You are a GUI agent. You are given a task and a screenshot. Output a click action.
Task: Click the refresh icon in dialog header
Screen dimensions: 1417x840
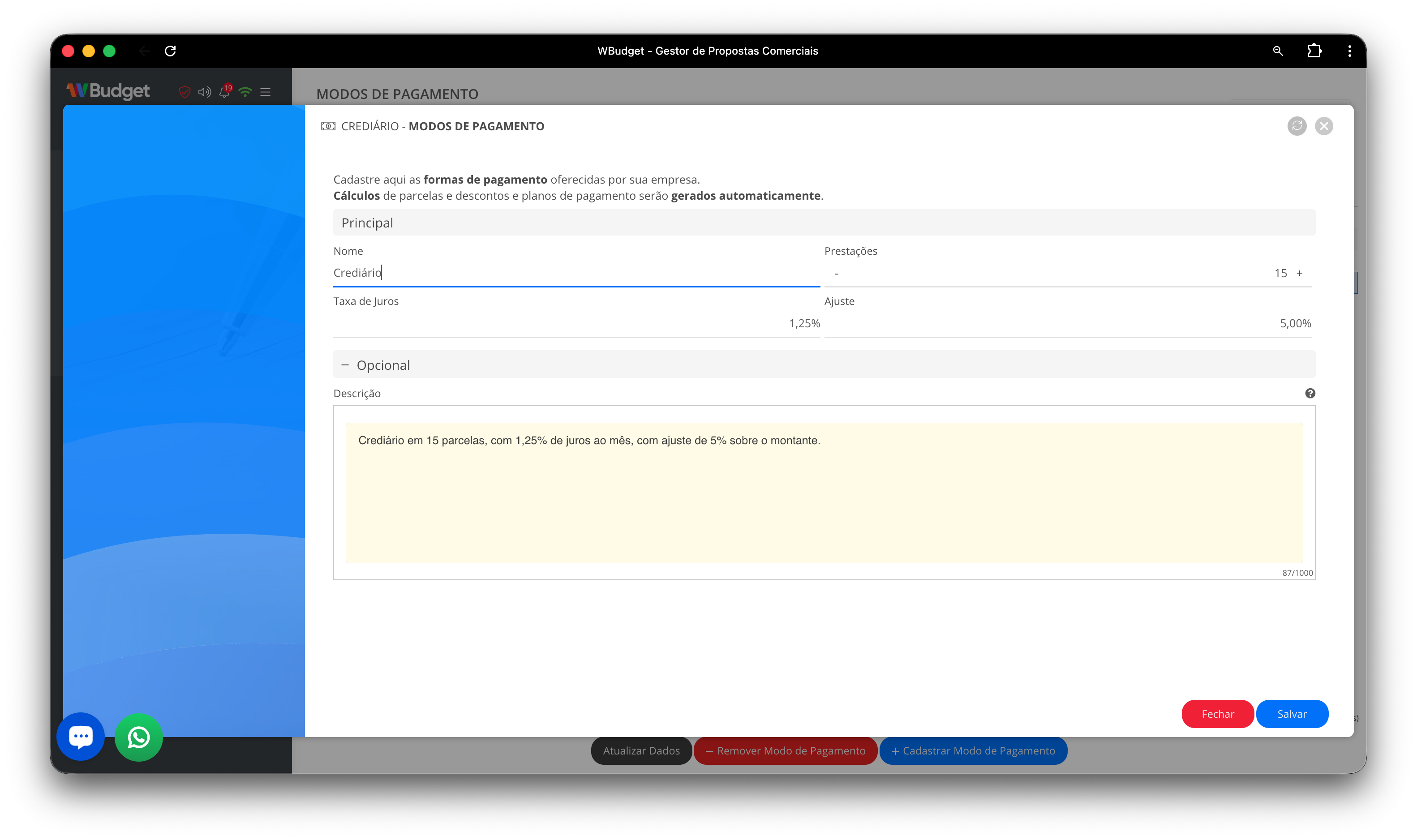coord(1297,126)
